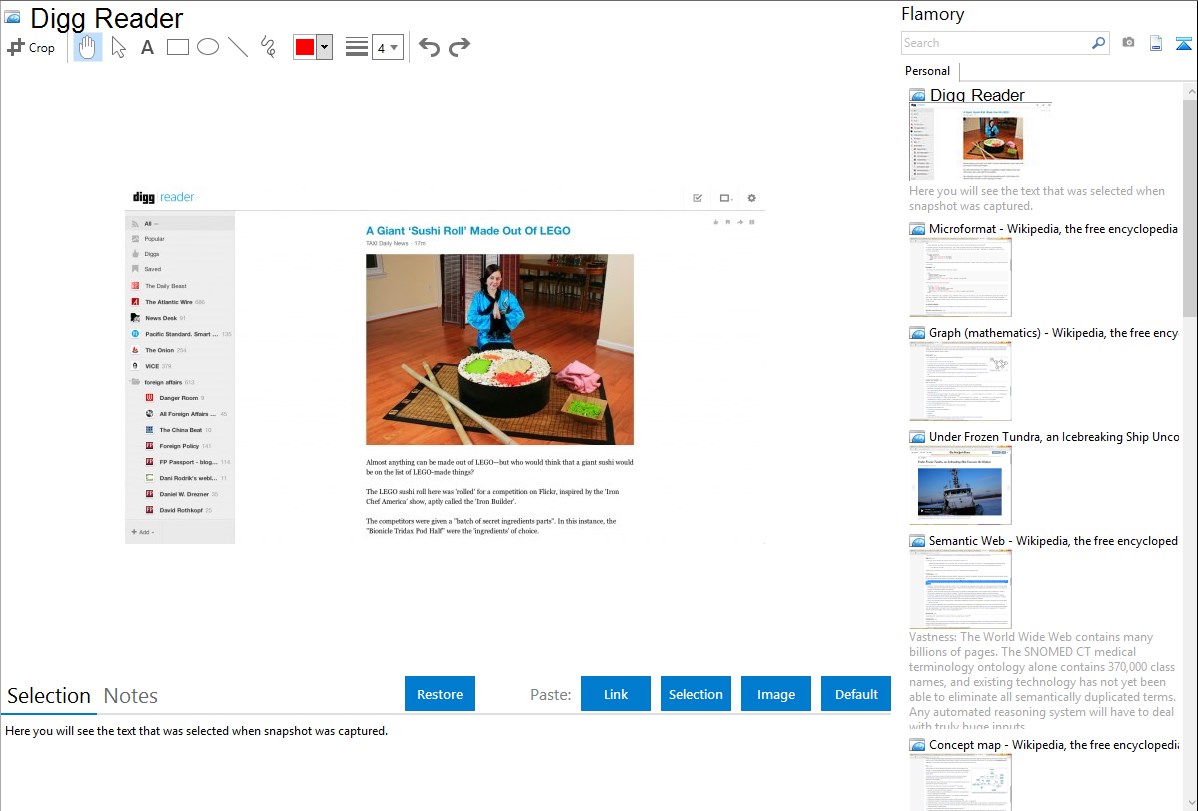Open 'The China Beat' feed
Viewport: 1198px width, 811px height.
coord(180,430)
